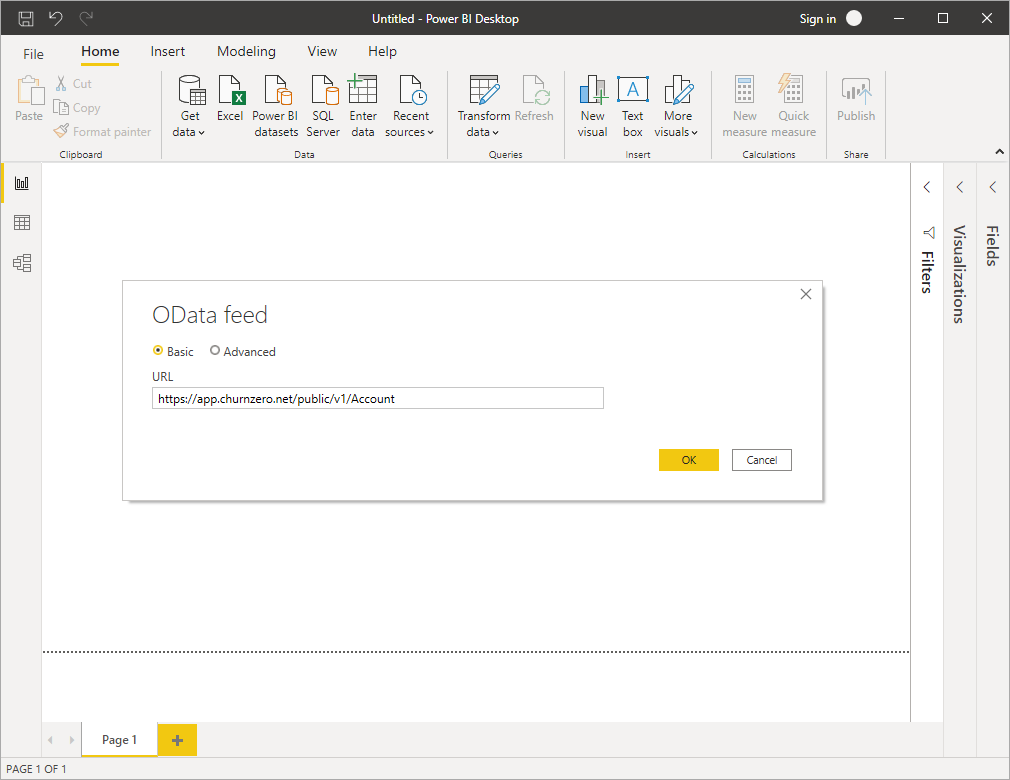This screenshot has width=1010, height=780.
Task: Expand the Filters pane chevron
Action: (x=927, y=187)
